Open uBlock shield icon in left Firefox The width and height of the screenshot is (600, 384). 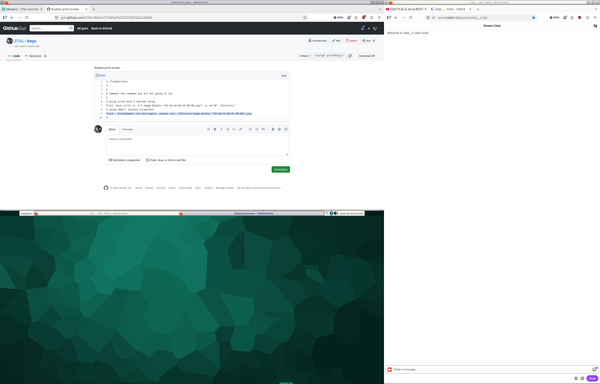tap(364, 18)
